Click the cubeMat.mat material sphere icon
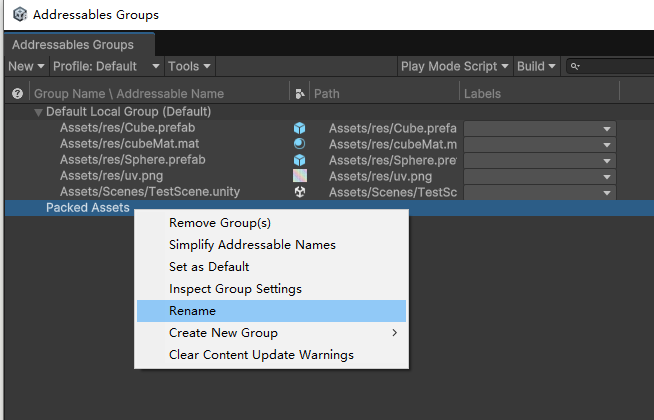The height and width of the screenshot is (420, 654). pyautogui.click(x=299, y=144)
